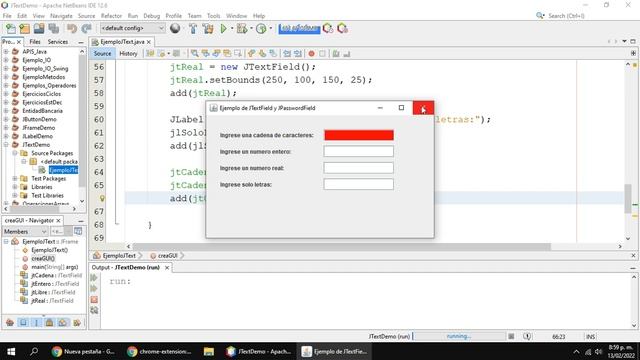Collapse the JTextDemo project node
The image size is (640, 360).
(x=6, y=144)
